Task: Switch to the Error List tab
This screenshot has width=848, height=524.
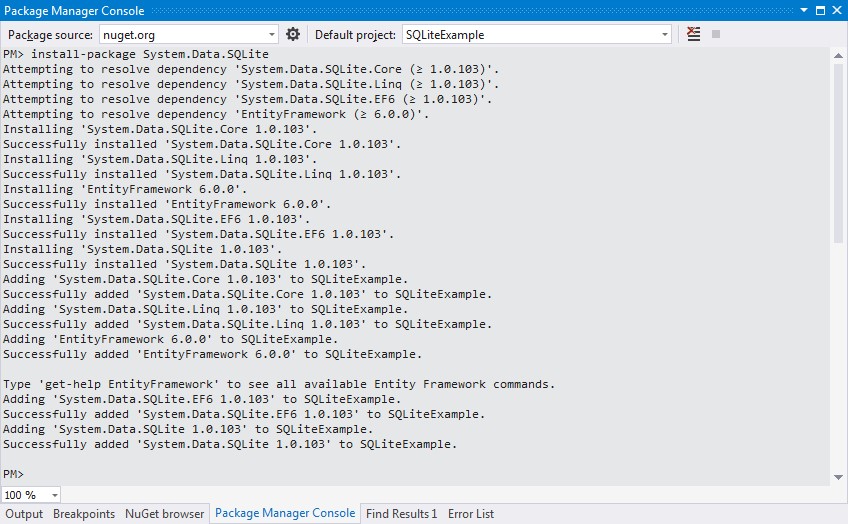Action: [471, 514]
